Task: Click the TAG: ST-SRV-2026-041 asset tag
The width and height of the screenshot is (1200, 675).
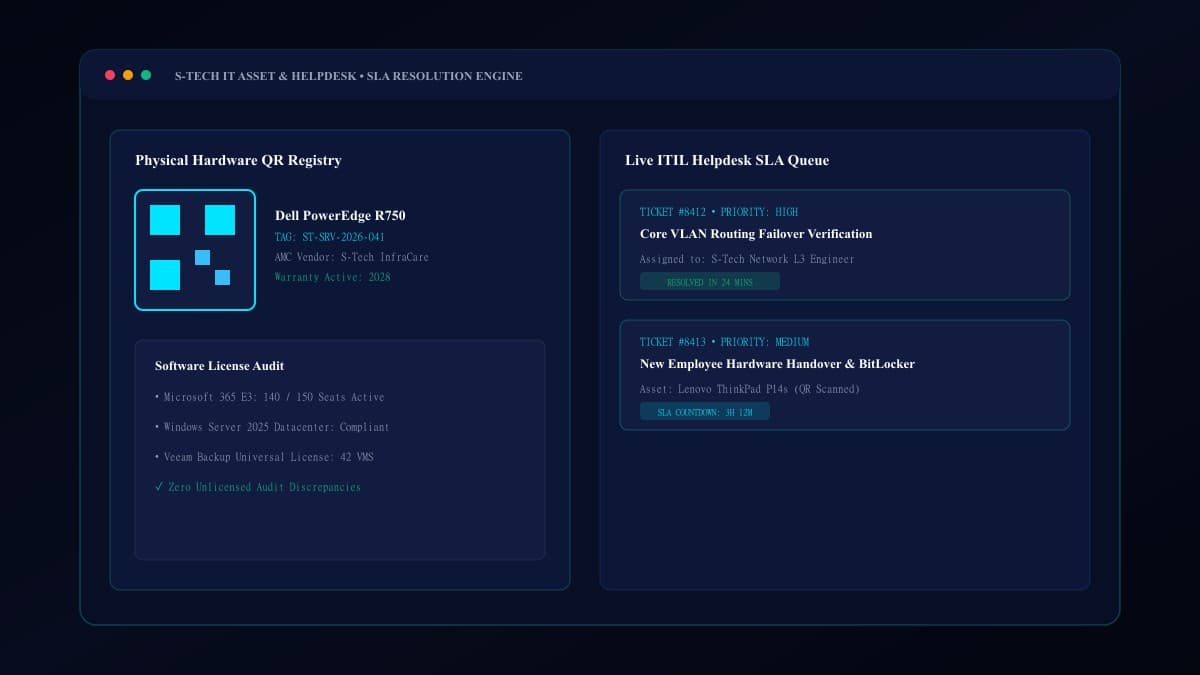Action: click(x=329, y=237)
